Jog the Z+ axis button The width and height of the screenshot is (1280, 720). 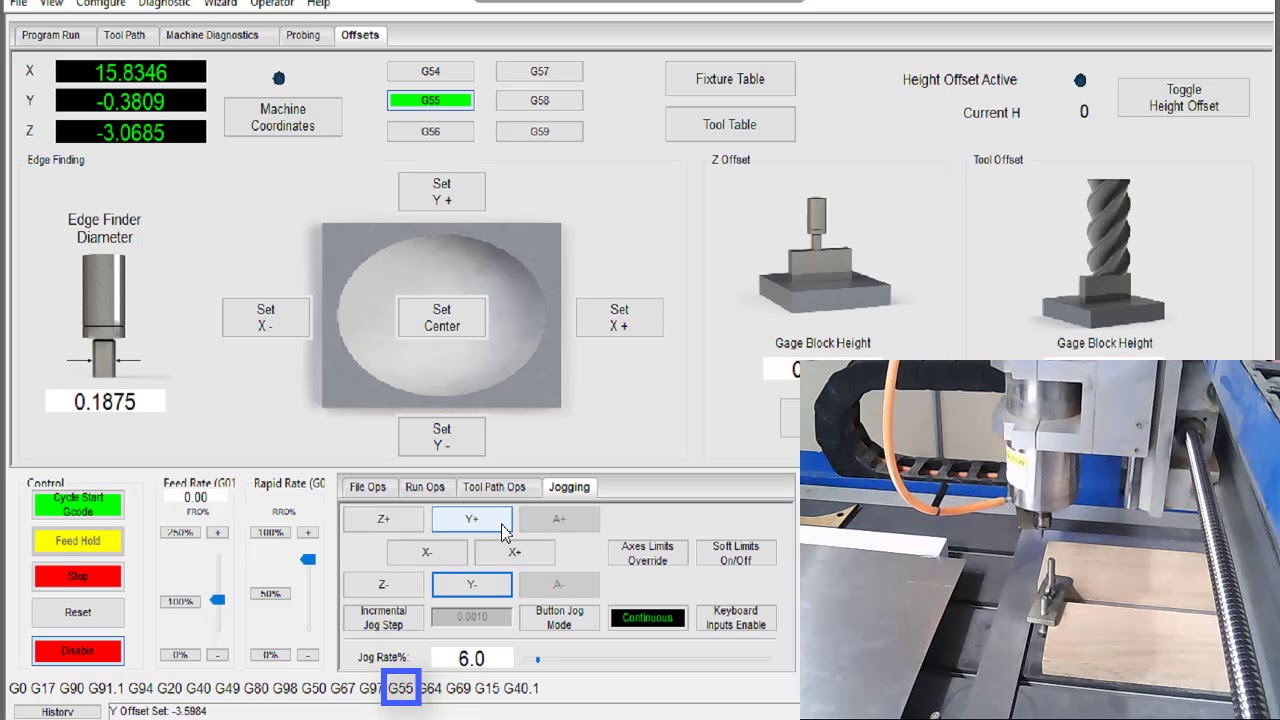[x=384, y=519]
